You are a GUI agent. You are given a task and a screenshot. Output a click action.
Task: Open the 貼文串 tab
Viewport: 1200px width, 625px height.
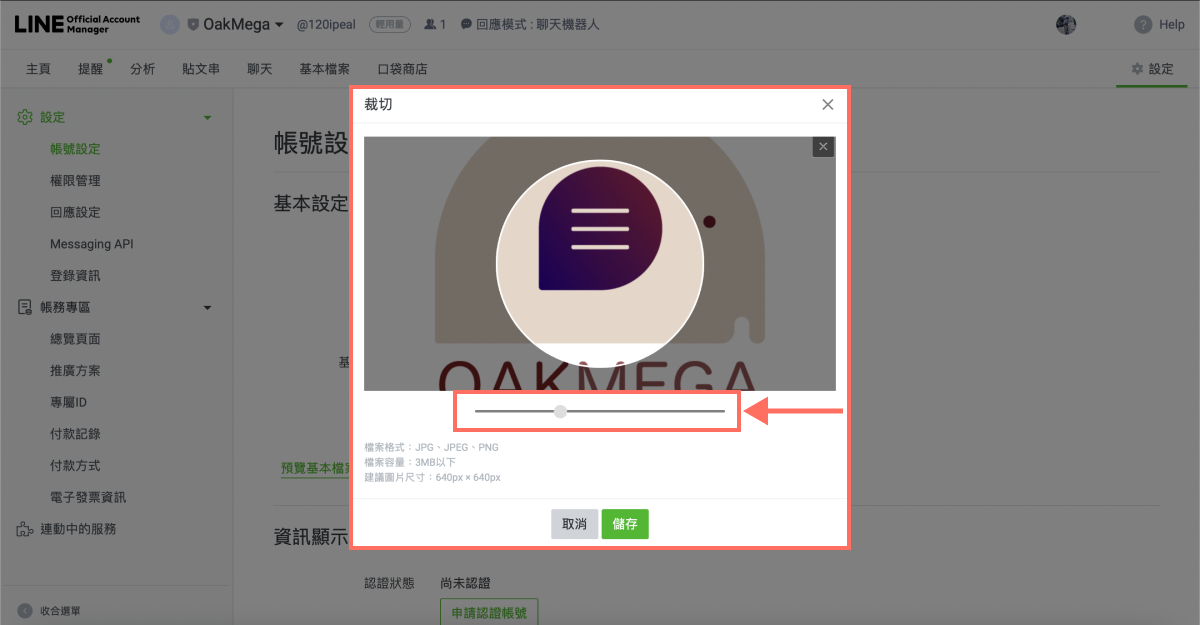click(x=201, y=69)
